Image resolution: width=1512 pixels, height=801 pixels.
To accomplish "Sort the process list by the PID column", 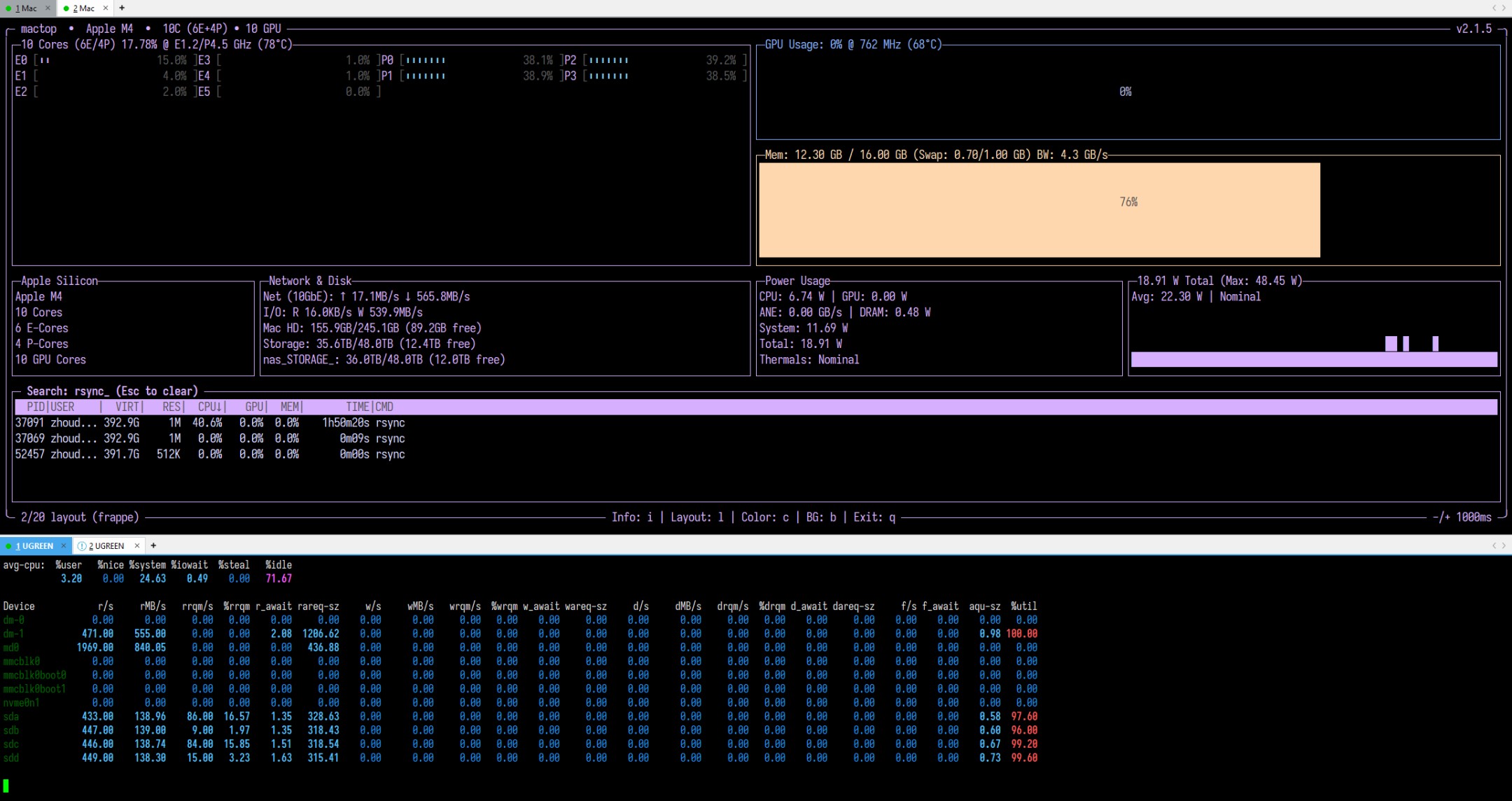I will (x=36, y=407).
